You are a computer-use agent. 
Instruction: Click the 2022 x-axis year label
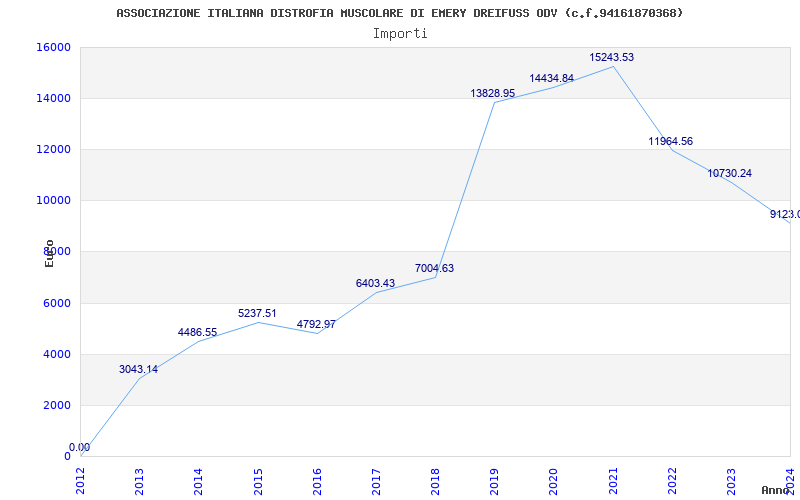coord(672,481)
